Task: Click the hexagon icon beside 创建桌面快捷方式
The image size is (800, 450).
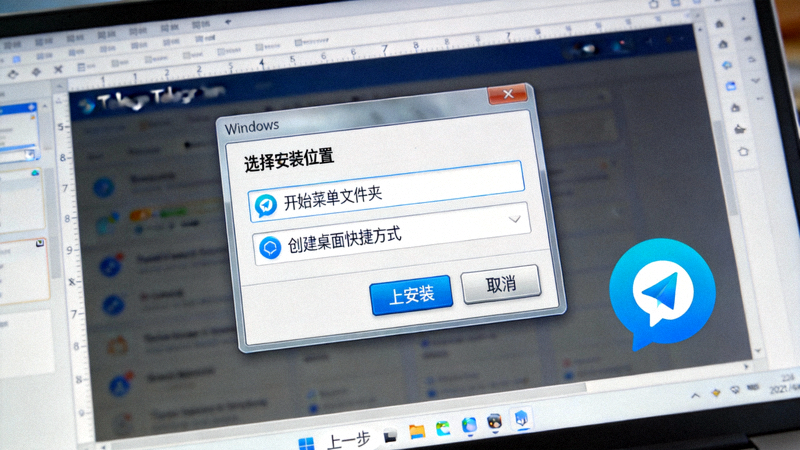Action: click(x=270, y=248)
